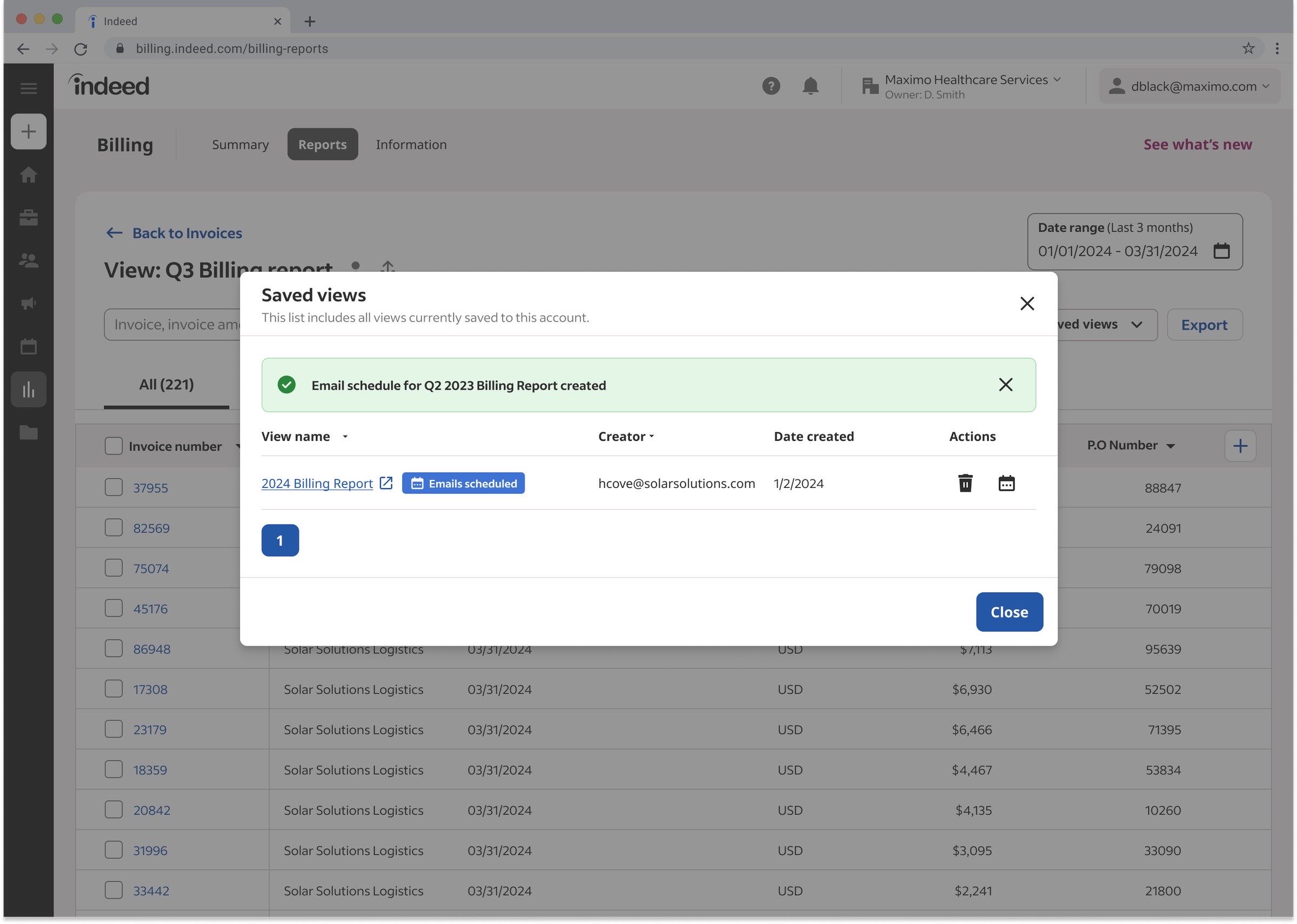This screenshot has width=1297, height=924.
Task: Open Candidates people icon in sidebar
Action: [29, 260]
